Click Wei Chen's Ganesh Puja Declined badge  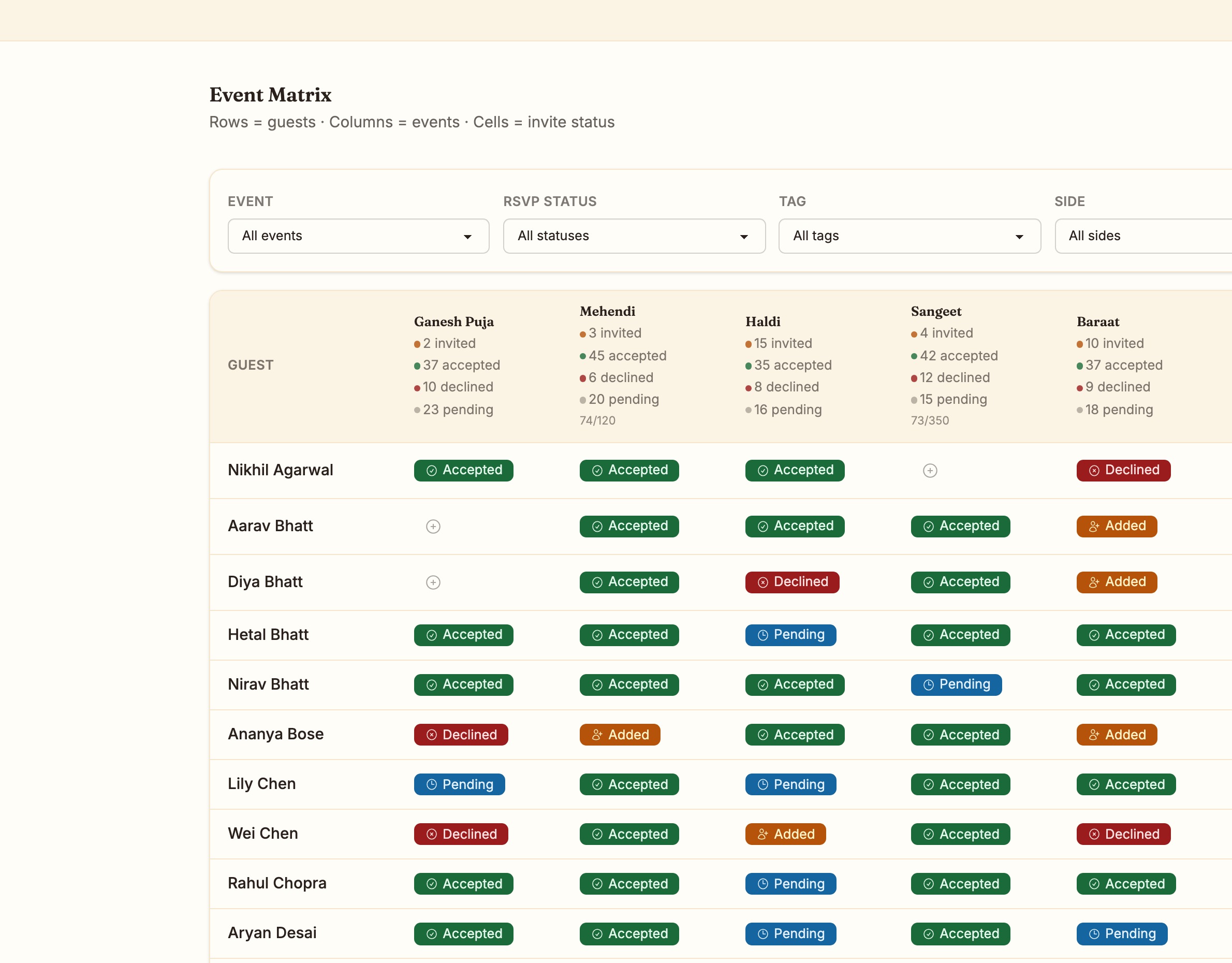(x=461, y=834)
